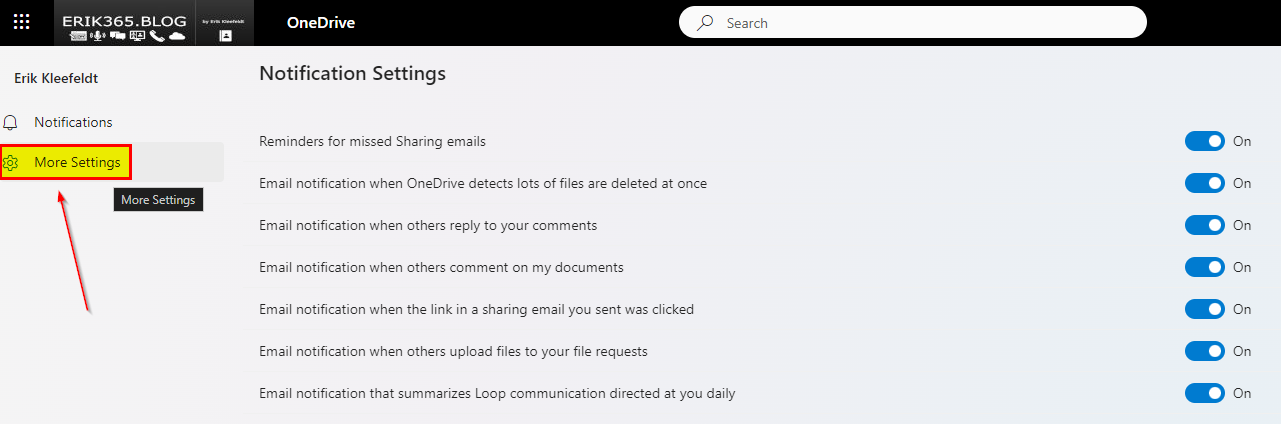Toggle email when others reply to your comments

click(x=1204, y=225)
